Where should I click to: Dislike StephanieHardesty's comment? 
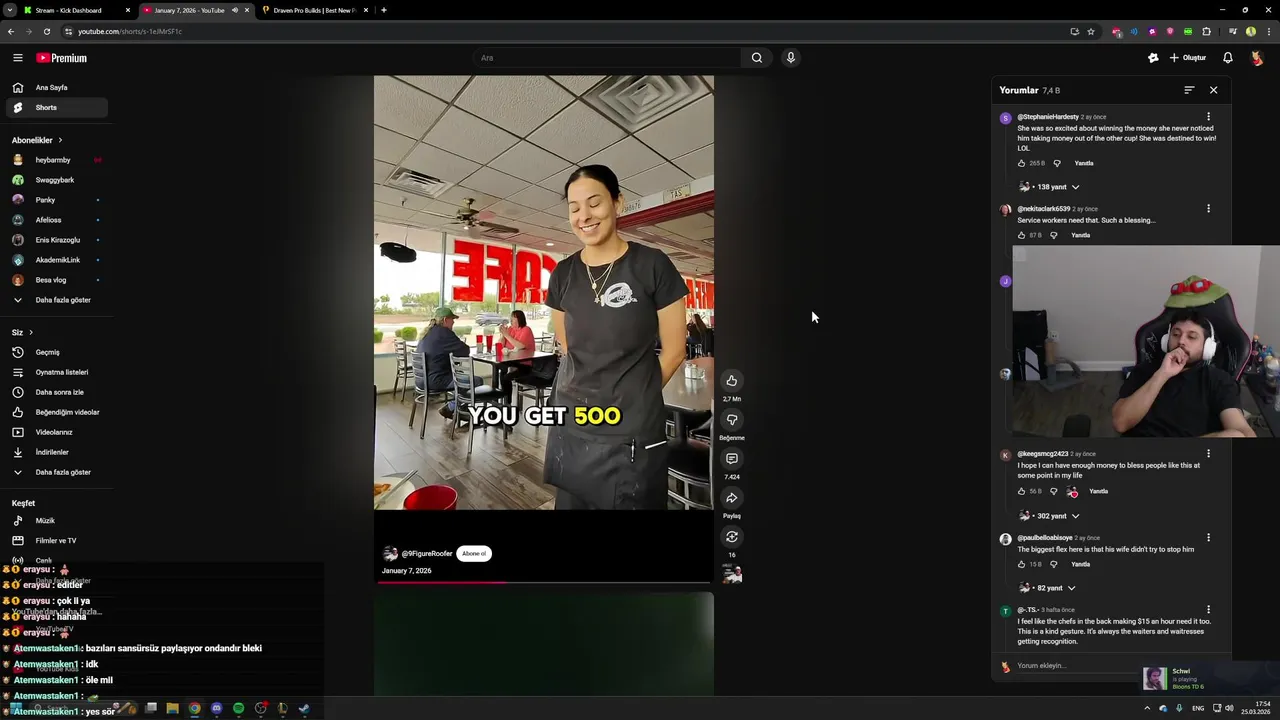coord(1057,163)
